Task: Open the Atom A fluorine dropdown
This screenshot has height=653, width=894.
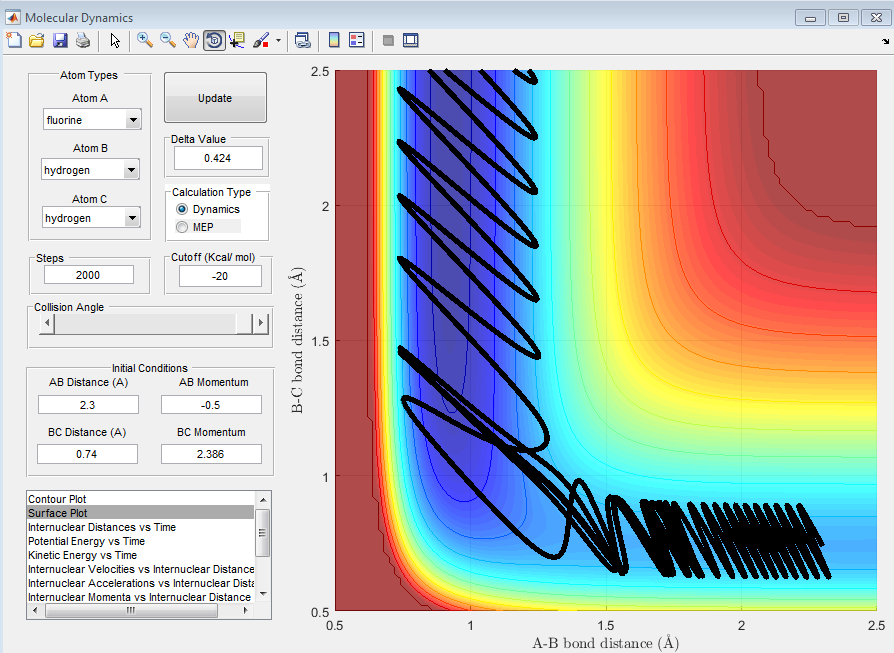Action: tap(133, 120)
